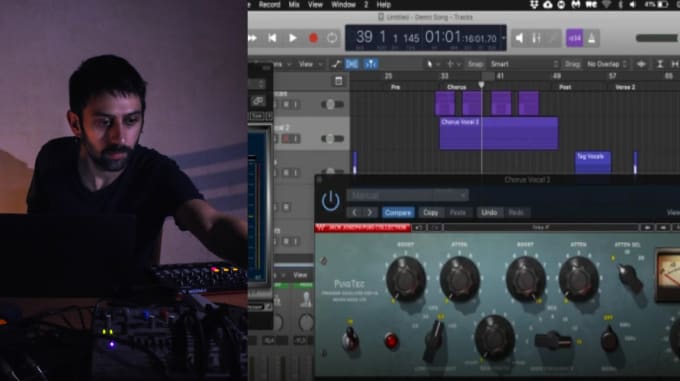Toggle the blue Catch Playhead icon

[x=370, y=64]
